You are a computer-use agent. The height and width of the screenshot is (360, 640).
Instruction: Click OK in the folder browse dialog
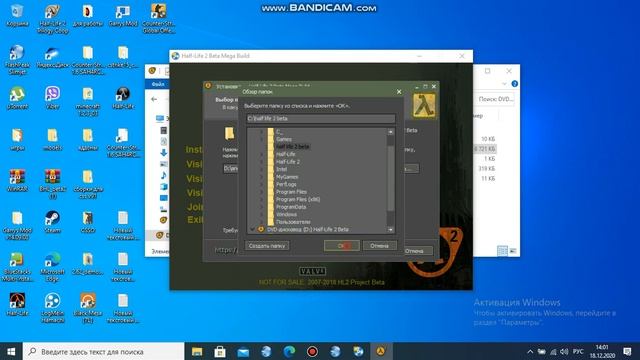[x=342, y=246]
